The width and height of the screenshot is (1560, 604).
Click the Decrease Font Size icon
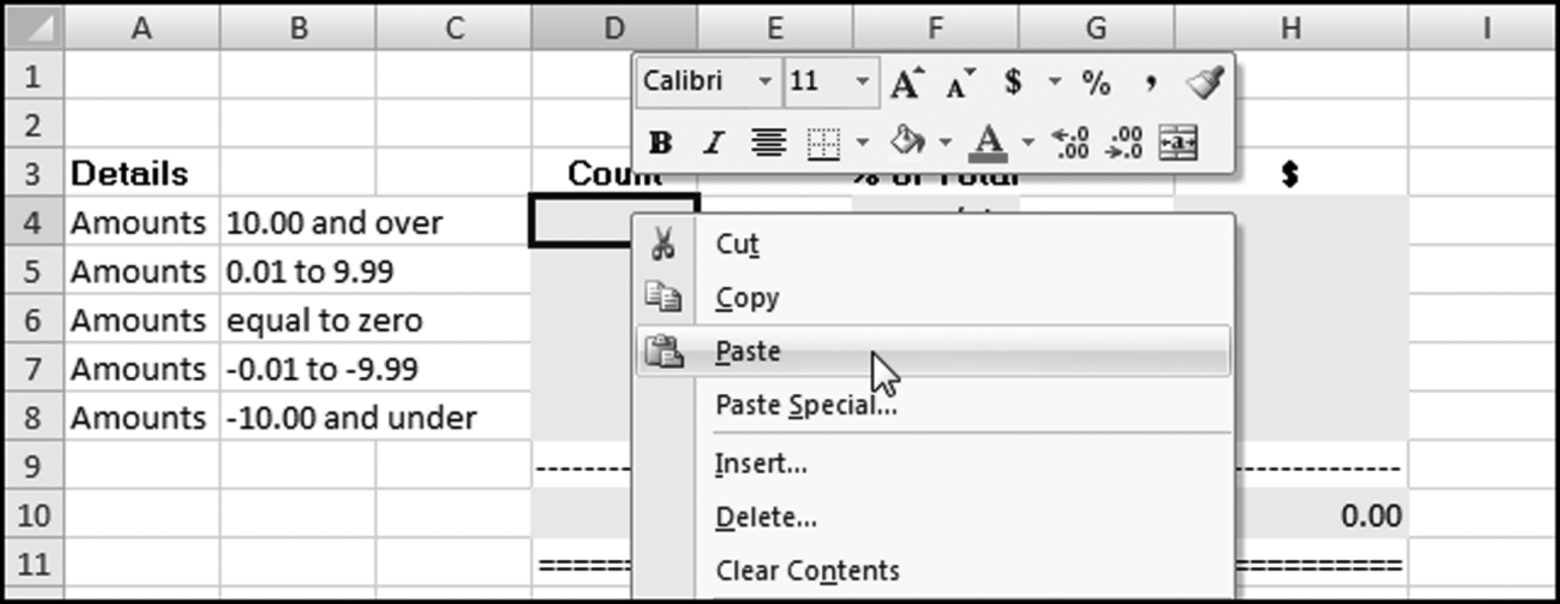[x=961, y=84]
